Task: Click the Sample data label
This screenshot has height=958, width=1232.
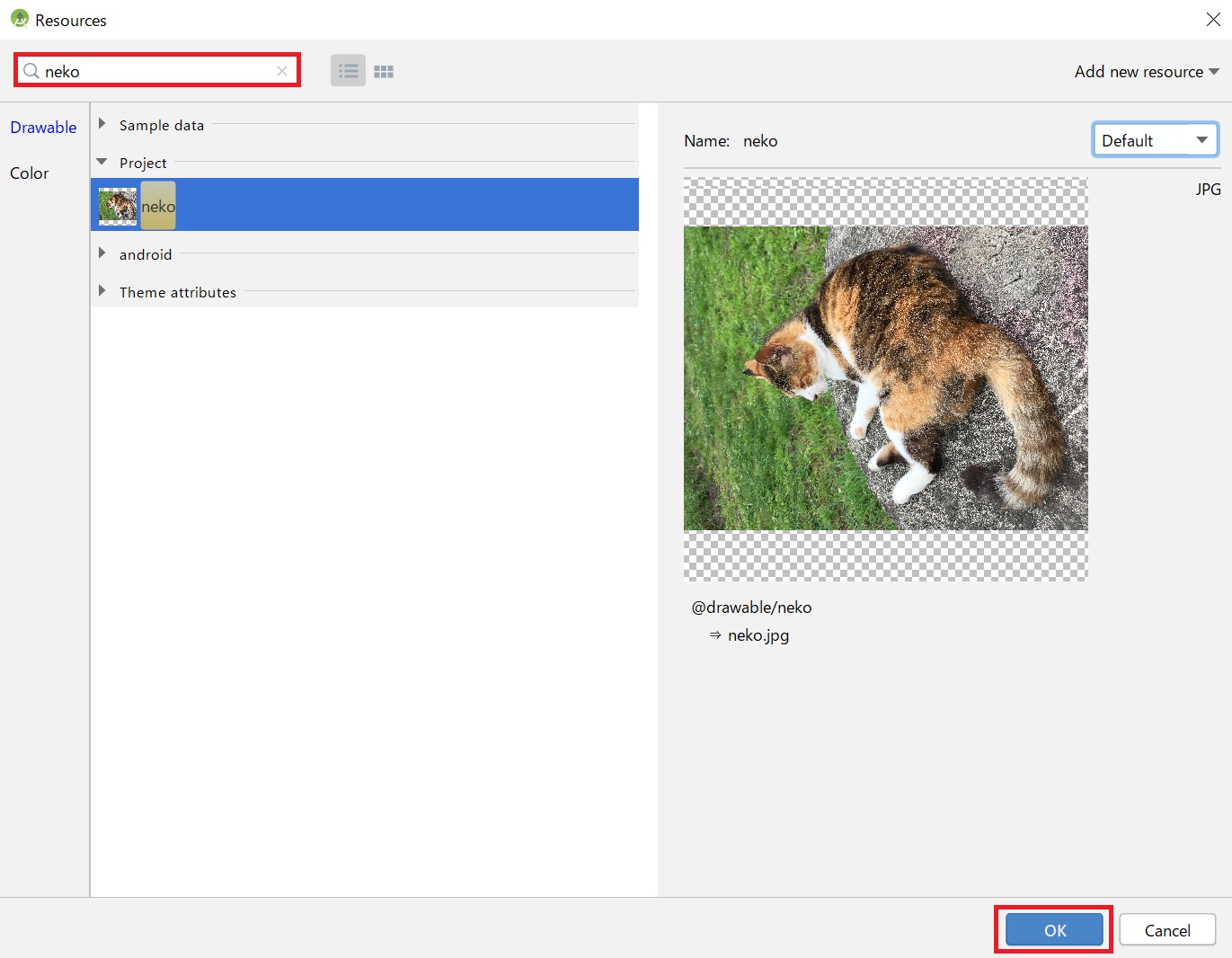Action: pyautogui.click(x=162, y=126)
